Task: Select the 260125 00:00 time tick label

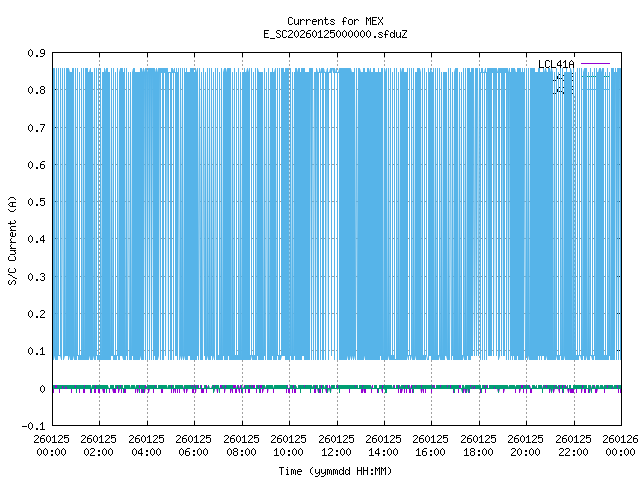Action: pos(51,445)
